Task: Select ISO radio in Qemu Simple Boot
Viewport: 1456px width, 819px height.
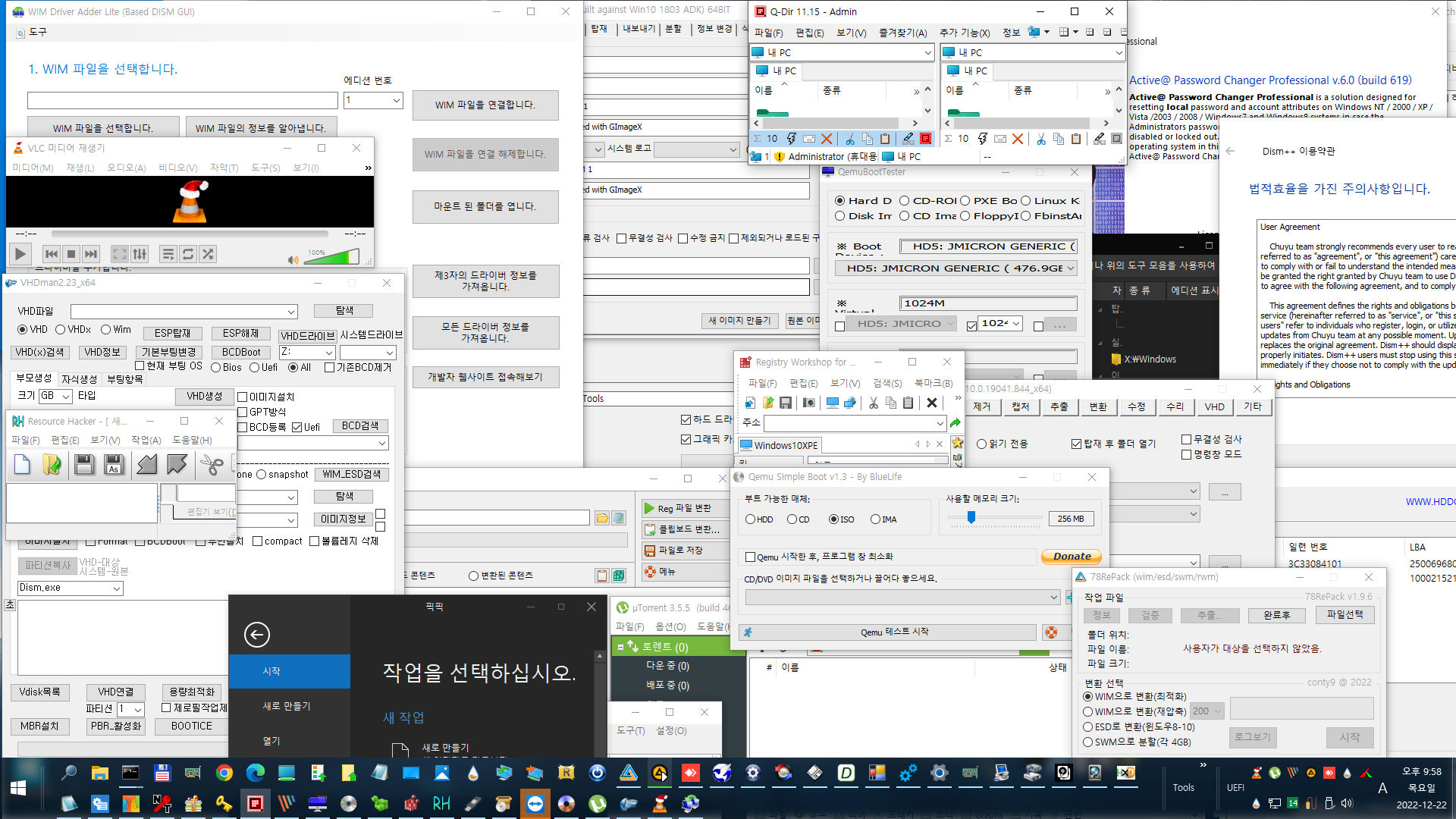Action: 833,519
